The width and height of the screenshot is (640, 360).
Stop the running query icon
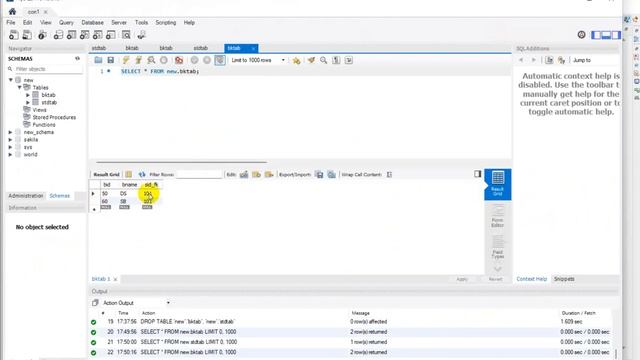click(164, 60)
